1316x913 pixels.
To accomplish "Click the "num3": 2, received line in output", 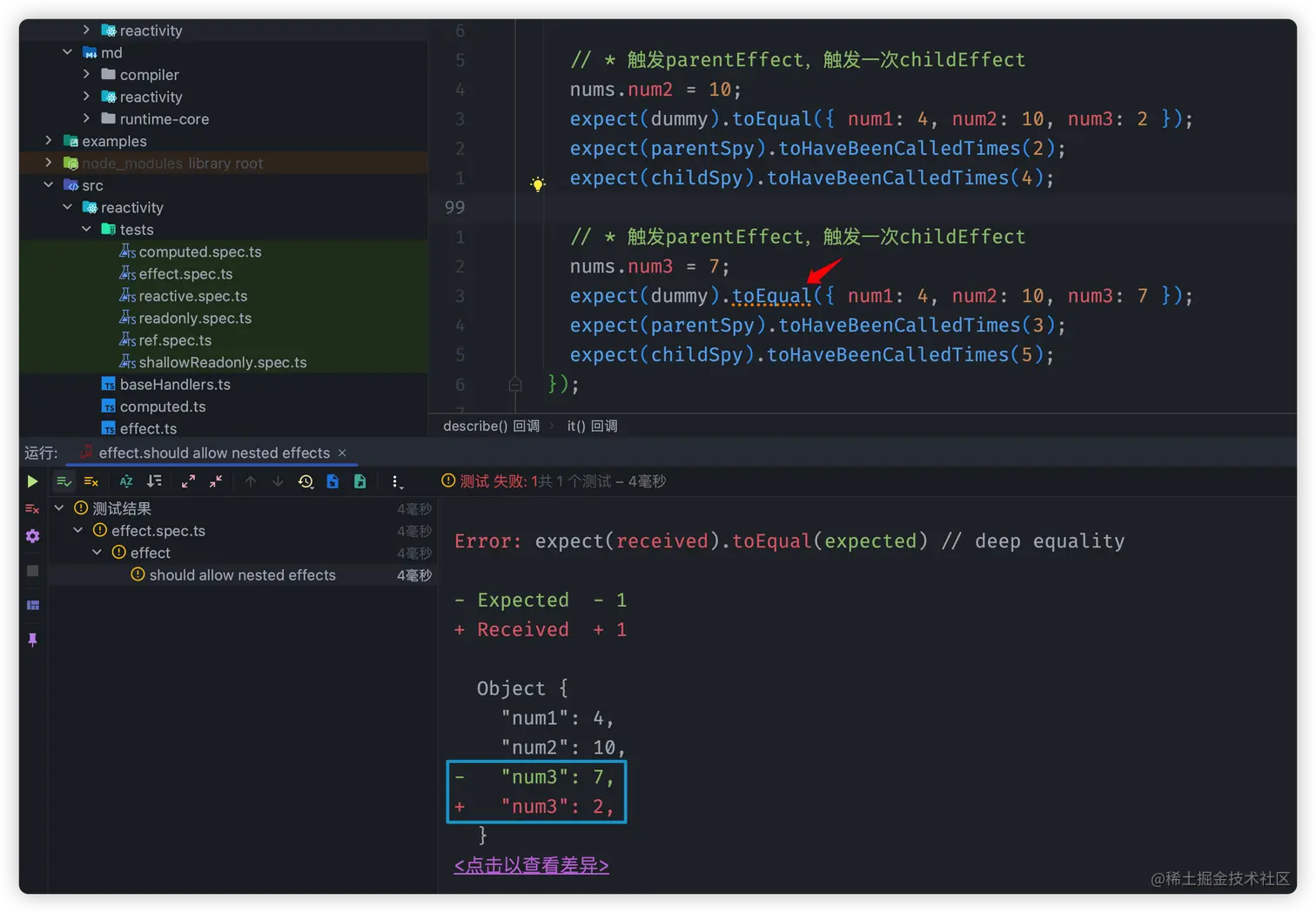I will (557, 806).
